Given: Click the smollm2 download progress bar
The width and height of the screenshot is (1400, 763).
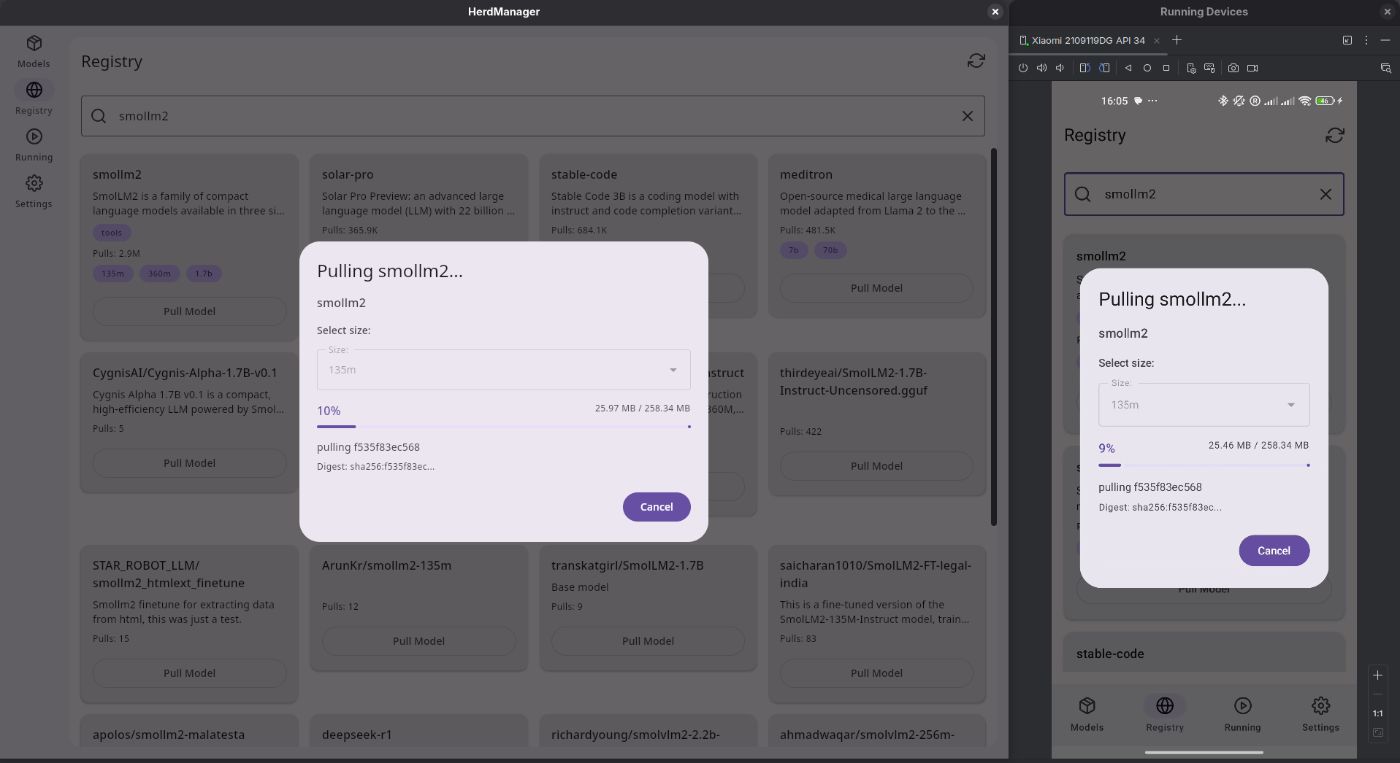Looking at the screenshot, I should pyautogui.click(x=503, y=425).
